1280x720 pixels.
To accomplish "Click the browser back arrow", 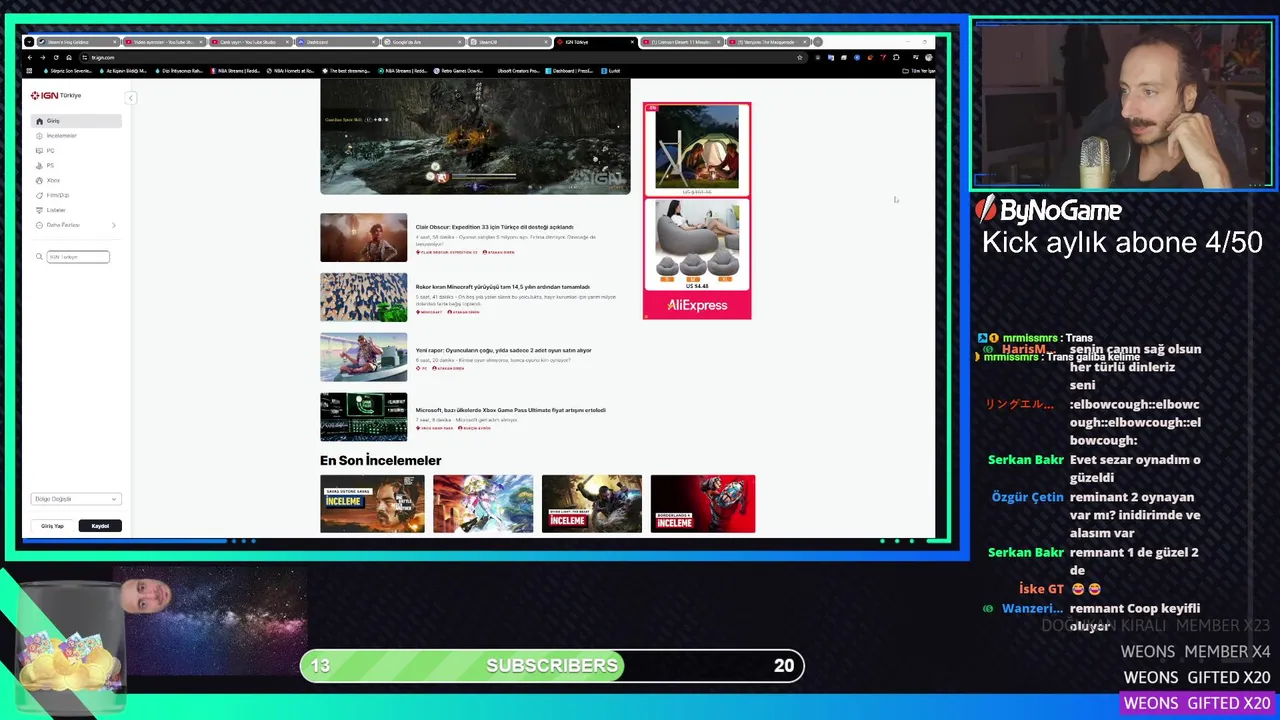I will pyautogui.click(x=29, y=57).
